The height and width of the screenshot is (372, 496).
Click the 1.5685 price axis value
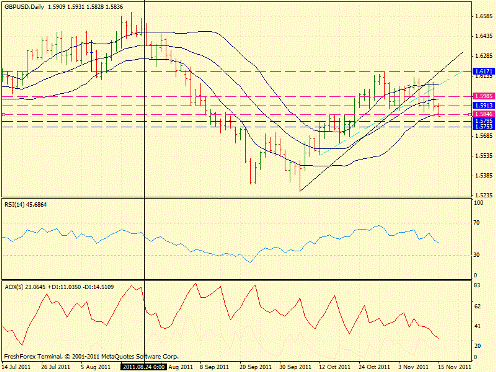point(484,136)
